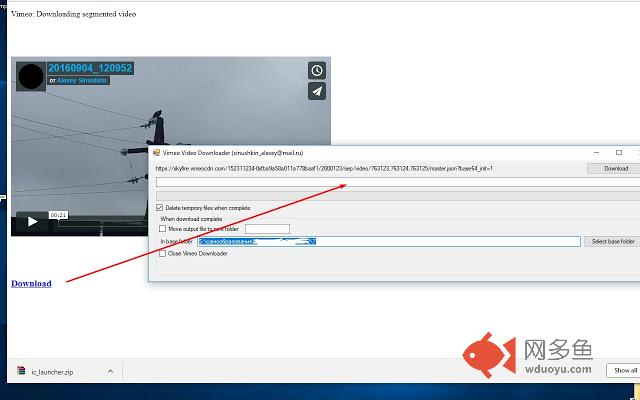Image resolution: width=640 pixels, height=400 pixels.
Task: Click the new folder name field
Action: pos(267,229)
